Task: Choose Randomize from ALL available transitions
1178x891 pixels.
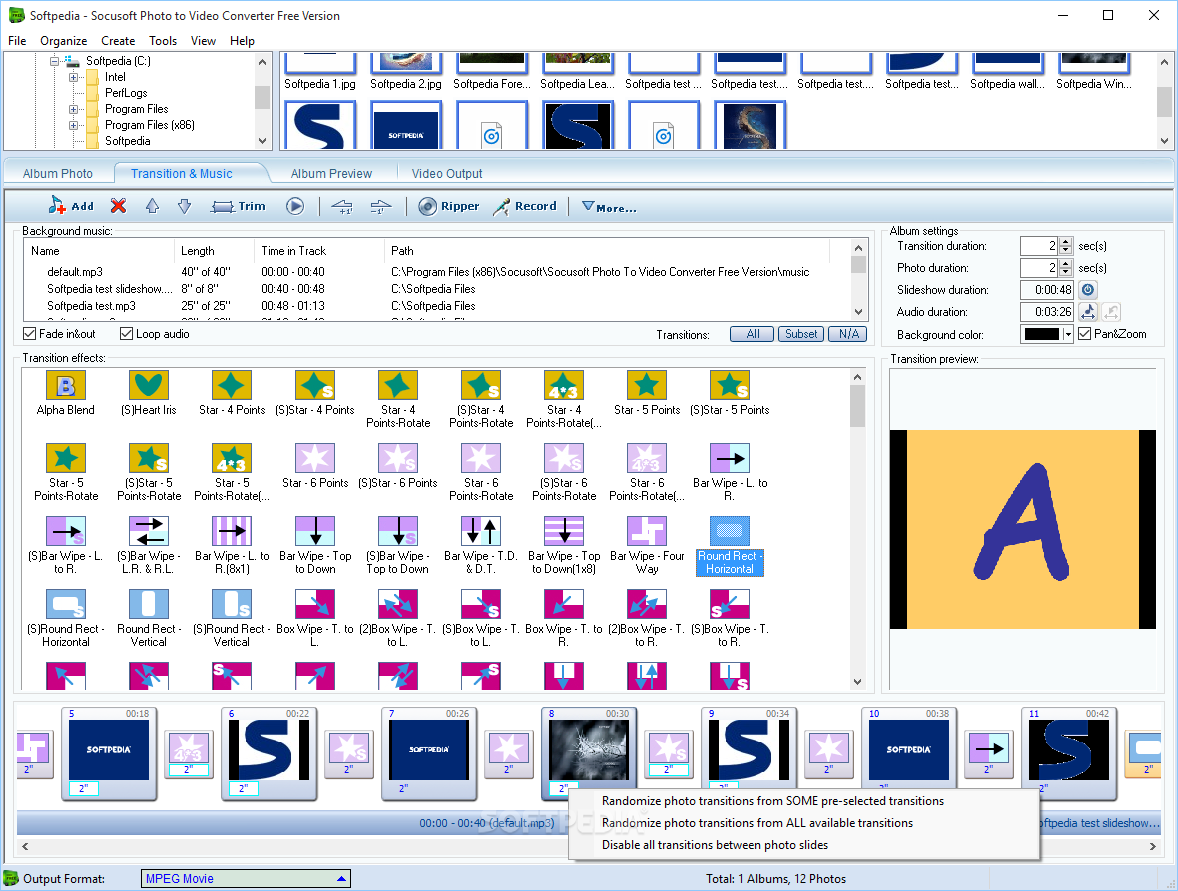Action: pos(757,823)
